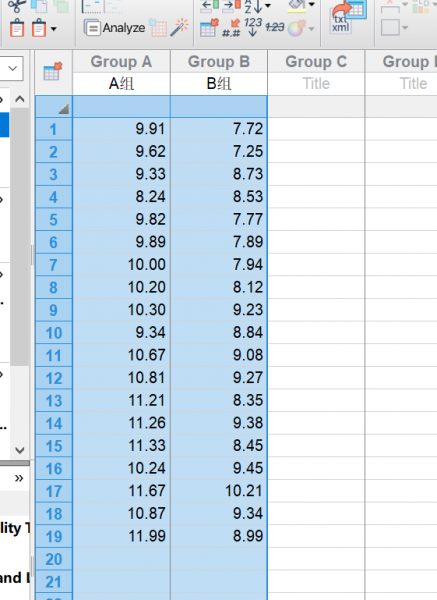The width and height of the screenshot is (437, 600).
Task: Open the highlight color dropdown arrow
Action: (x=311, y=5)
